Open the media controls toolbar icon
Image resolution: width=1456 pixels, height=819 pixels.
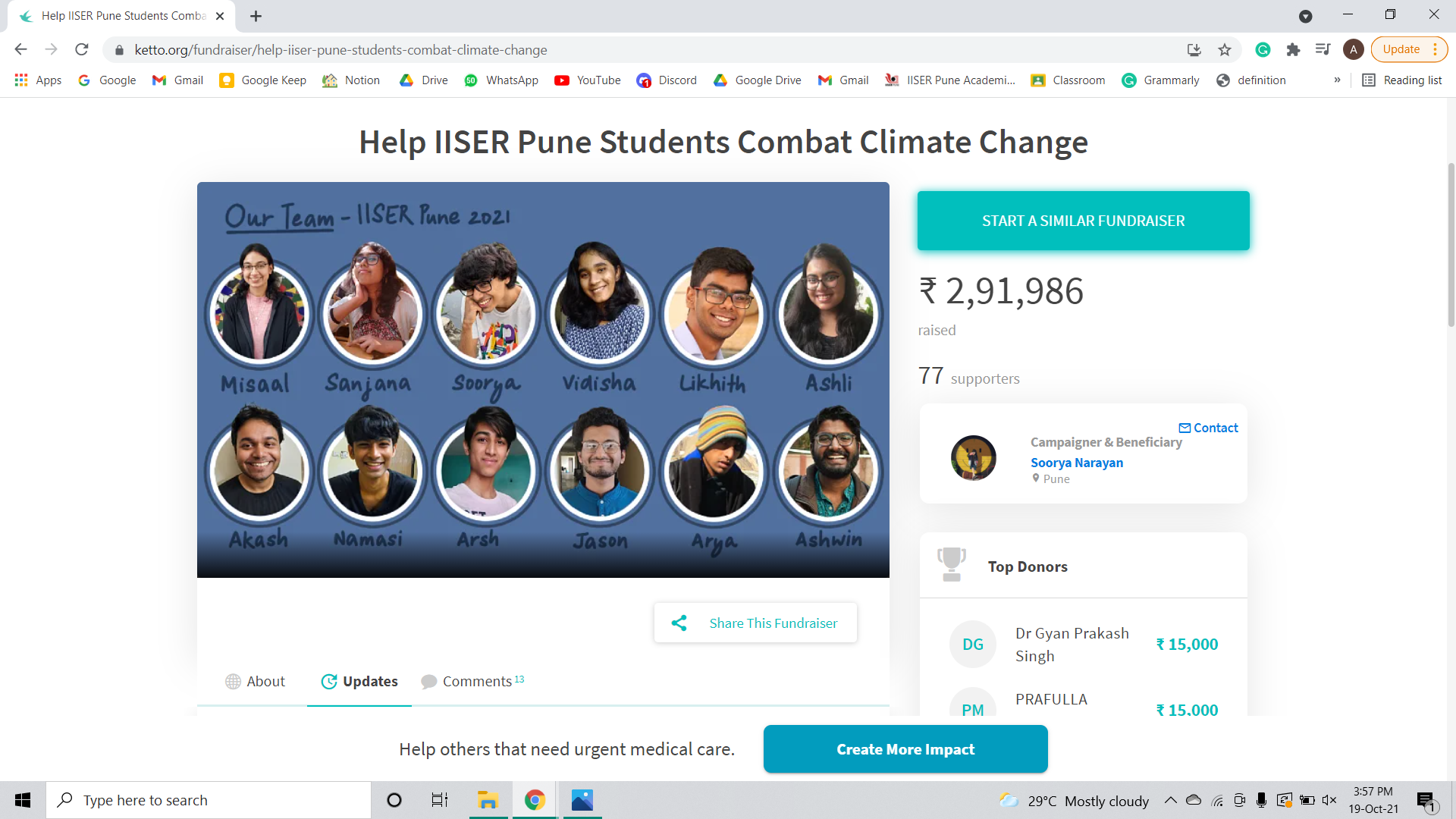pos(1323,50)
